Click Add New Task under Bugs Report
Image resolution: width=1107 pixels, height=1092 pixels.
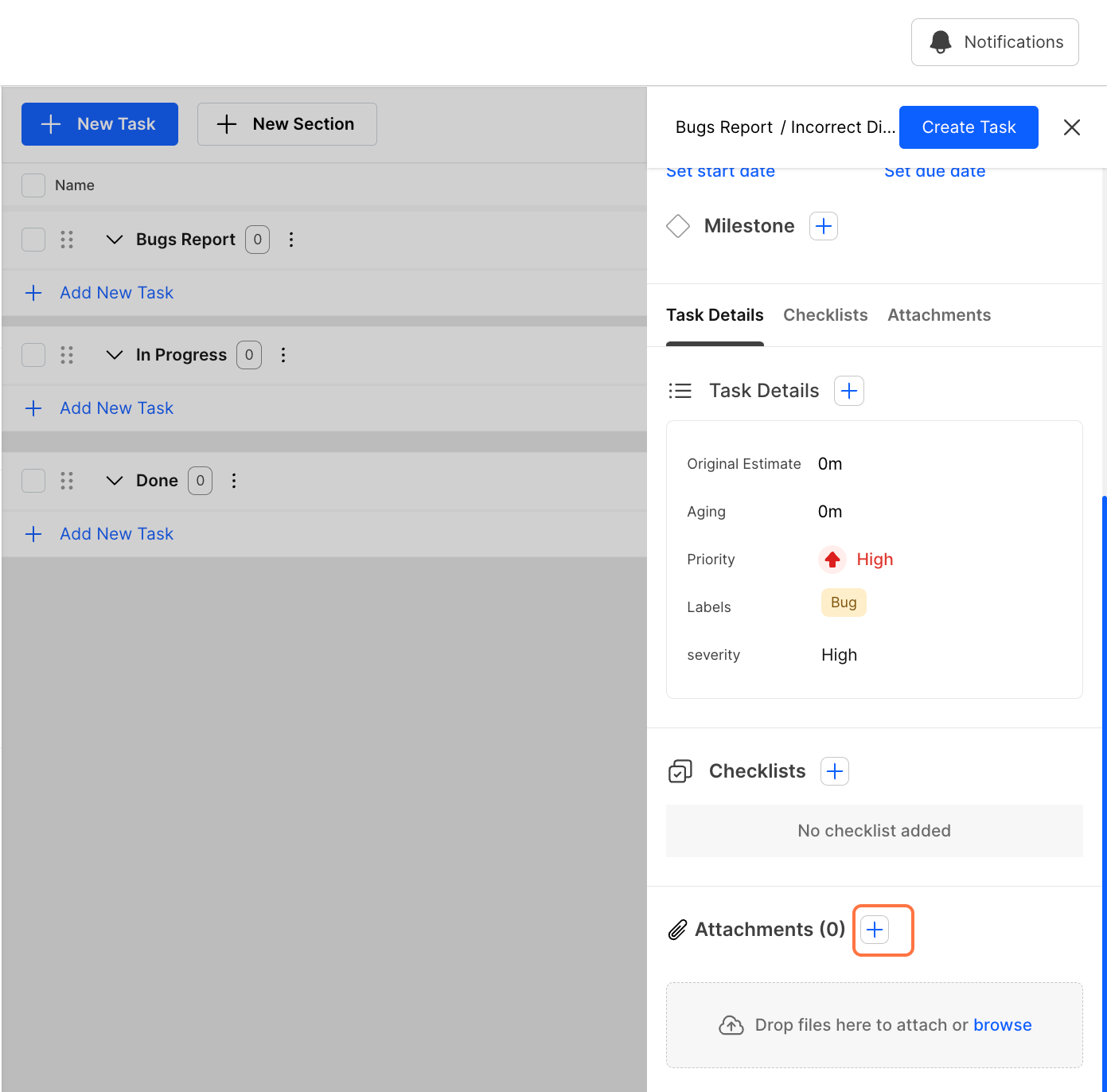click(116, 293)
